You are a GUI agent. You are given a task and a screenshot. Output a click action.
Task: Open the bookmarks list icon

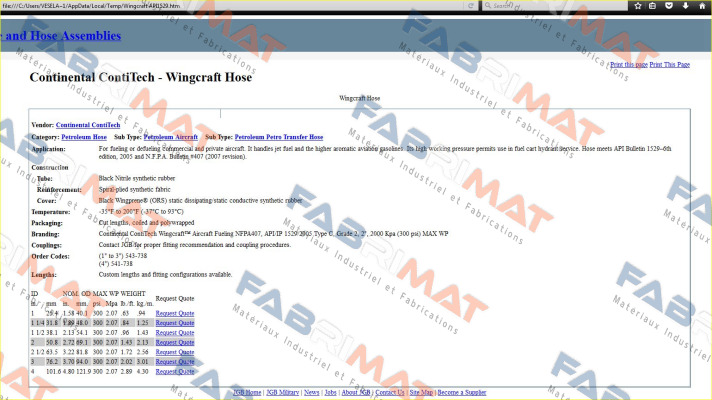coord(653,6)
